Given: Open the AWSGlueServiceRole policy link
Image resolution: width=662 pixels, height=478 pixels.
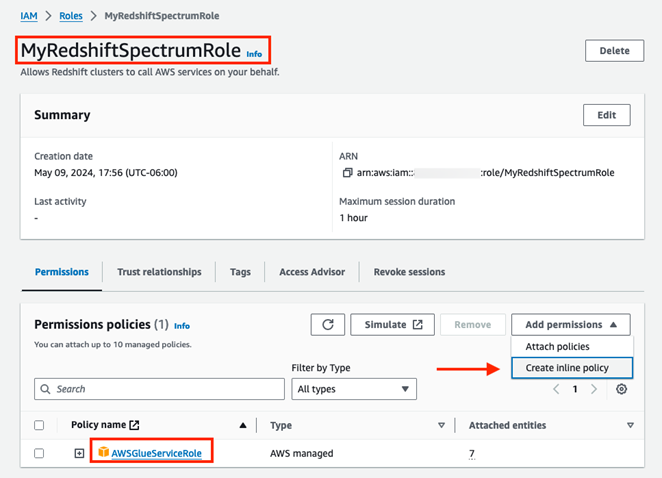Looking at the screenshot, I should tap(156, 453).
